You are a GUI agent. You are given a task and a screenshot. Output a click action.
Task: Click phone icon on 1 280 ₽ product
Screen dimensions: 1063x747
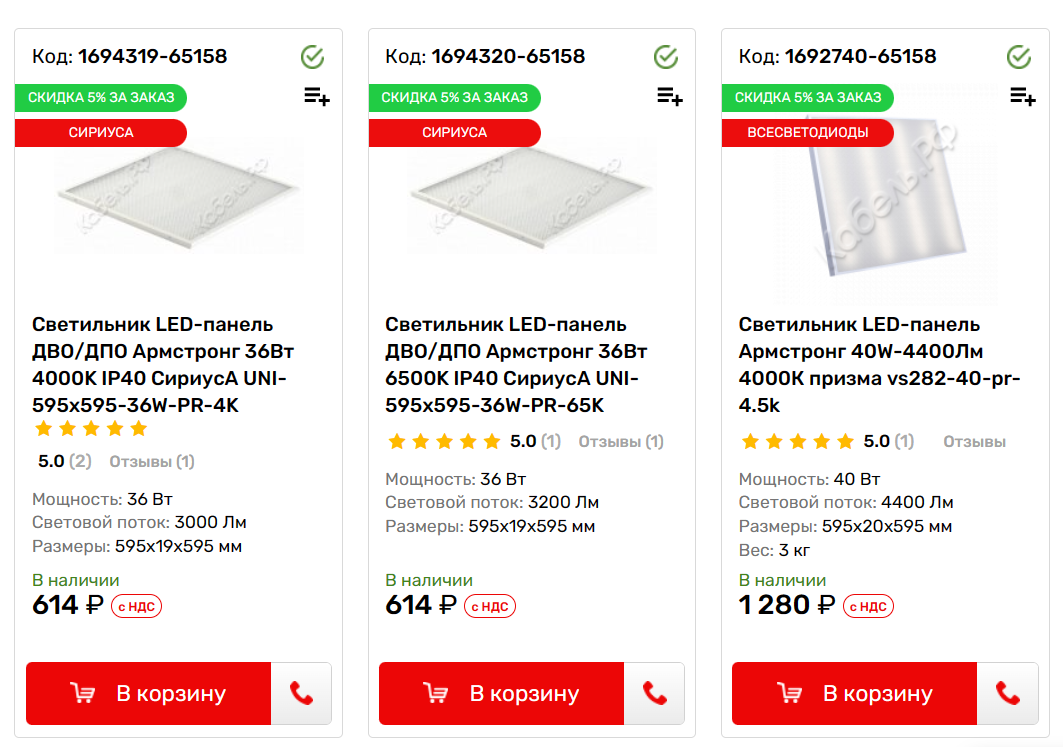[x=1007, y=693]
